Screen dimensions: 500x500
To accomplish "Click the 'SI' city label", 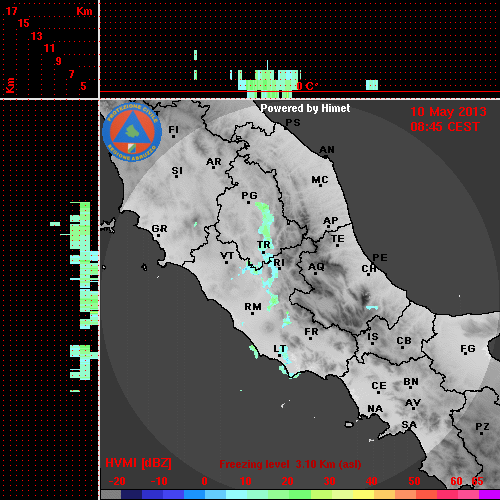I will tap(177, 171).
